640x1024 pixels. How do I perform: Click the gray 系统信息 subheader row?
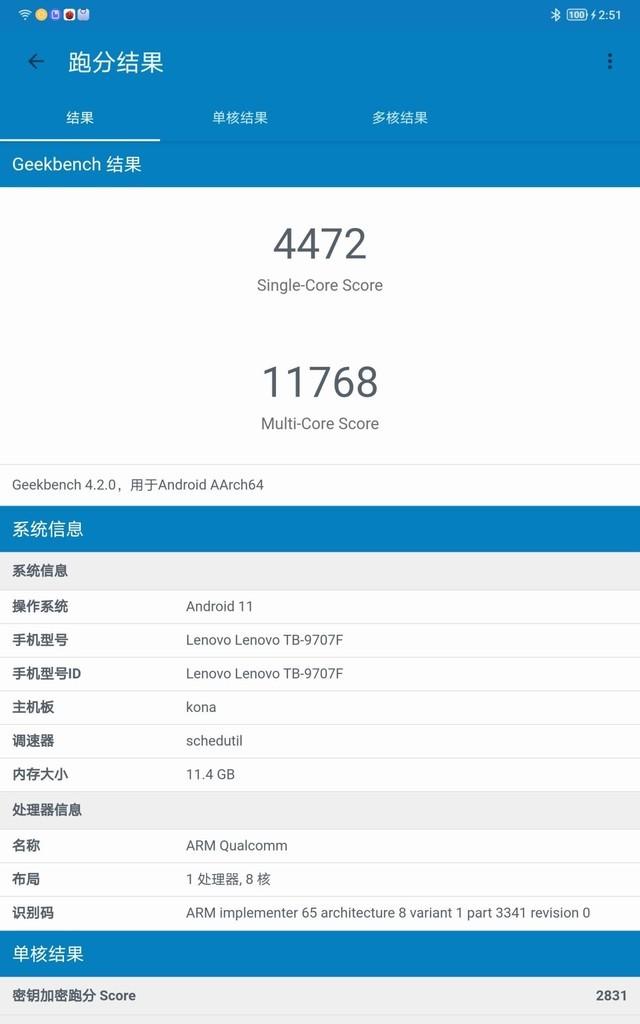pyautogui.click(x=320, y=571)
